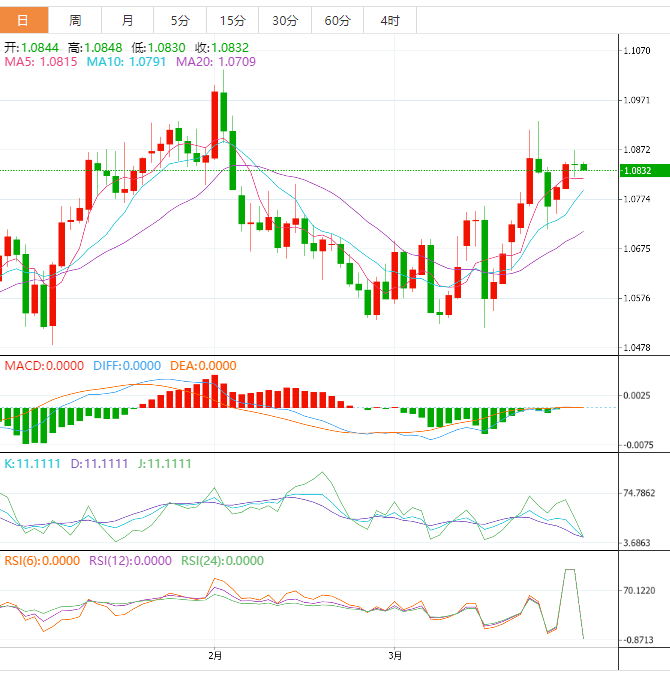Select the RSI(6) indicator label

tap(42, 561)
